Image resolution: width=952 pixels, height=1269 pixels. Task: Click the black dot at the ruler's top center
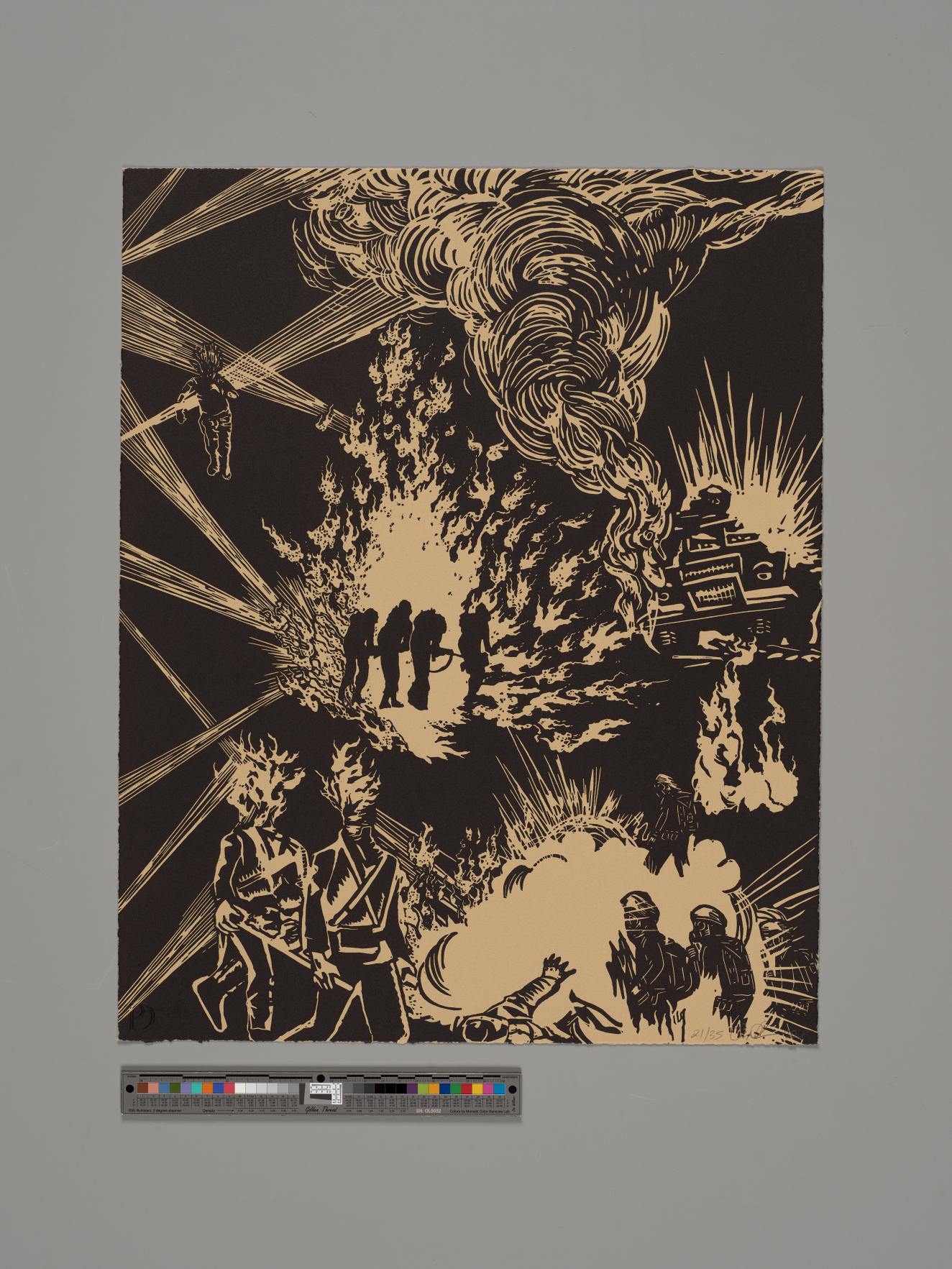pos(321,1078)
